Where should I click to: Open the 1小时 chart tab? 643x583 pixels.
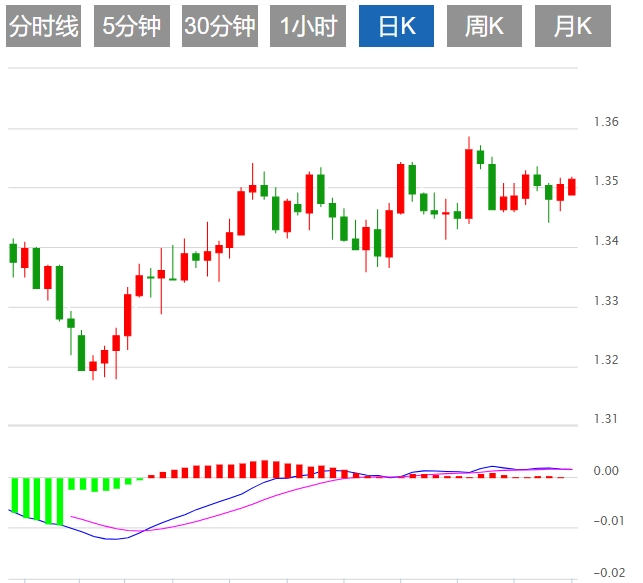308,26
